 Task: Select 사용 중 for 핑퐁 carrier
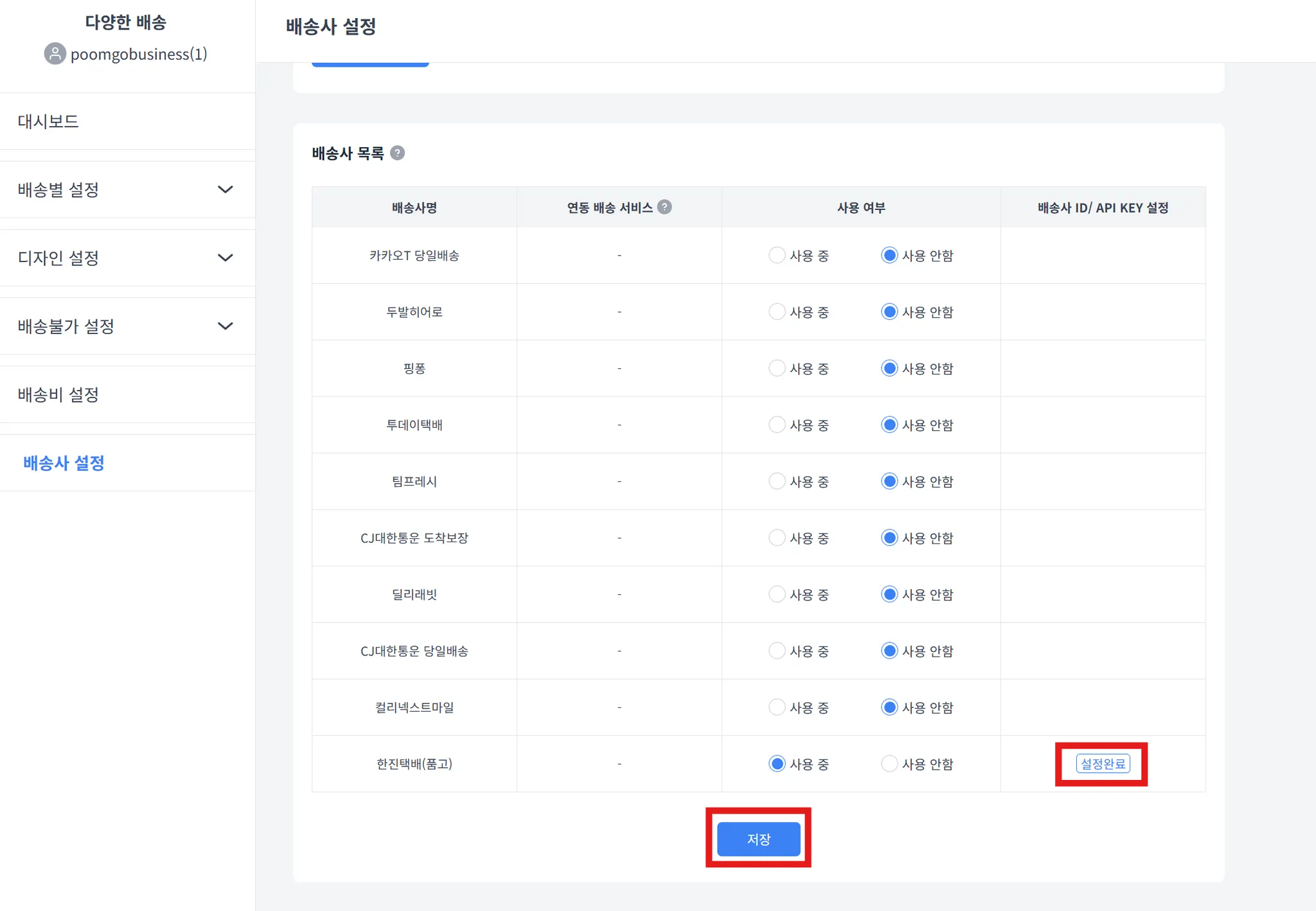click(x=777, y=369)
